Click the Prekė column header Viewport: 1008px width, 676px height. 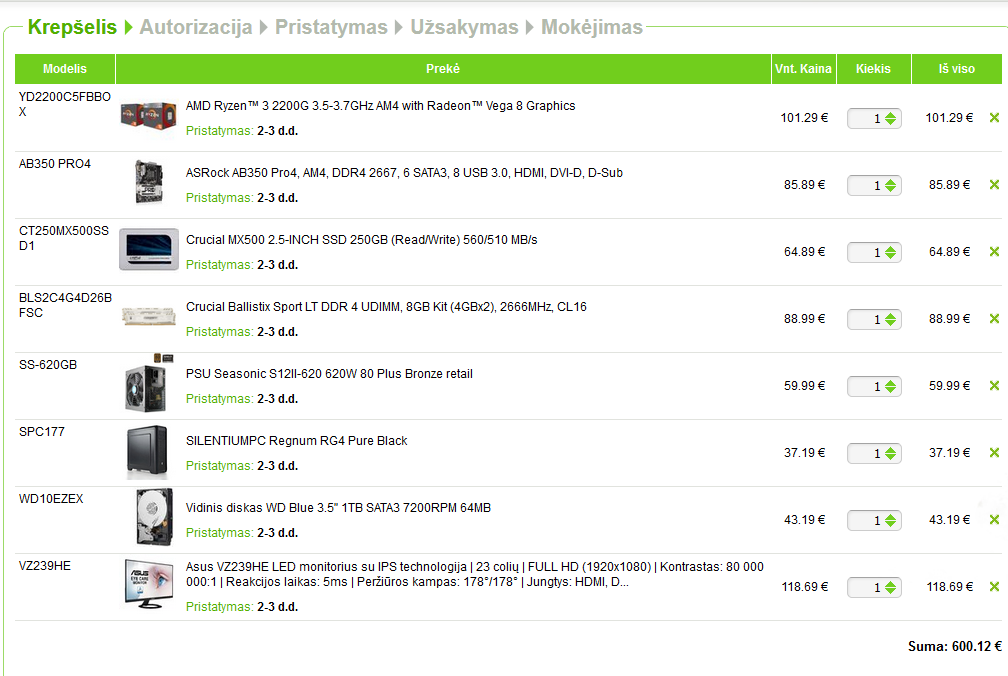click(443, 69)
